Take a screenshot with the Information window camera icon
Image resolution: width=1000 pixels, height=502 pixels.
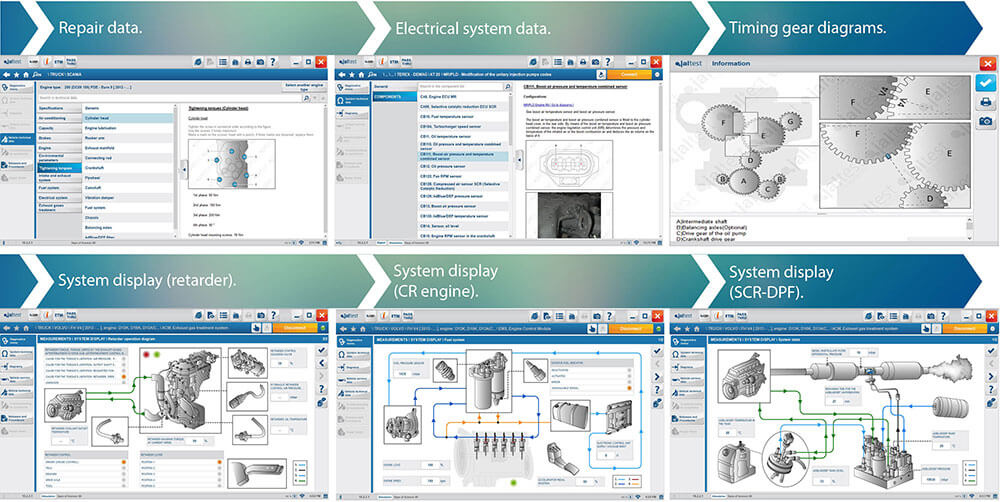[x=985, y=121]
